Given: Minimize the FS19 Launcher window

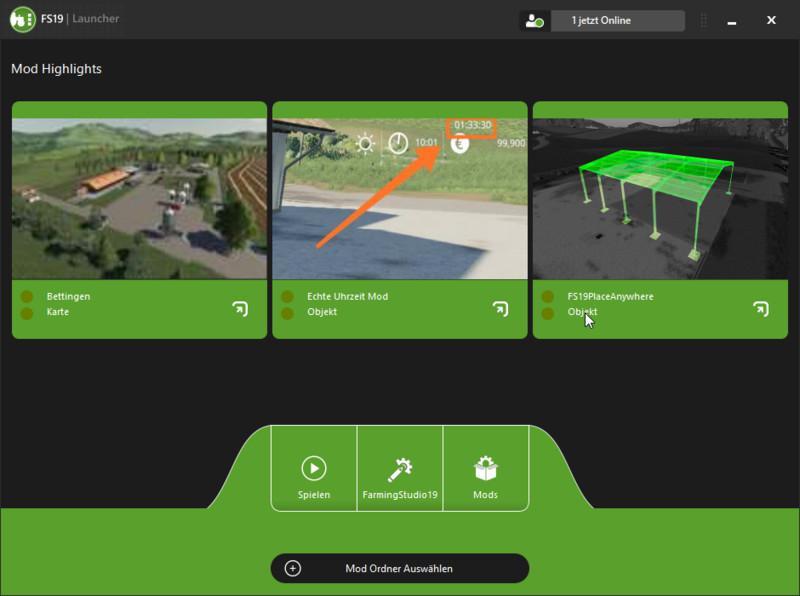Looking at the screenshot, I should click(x=738, y=20).
